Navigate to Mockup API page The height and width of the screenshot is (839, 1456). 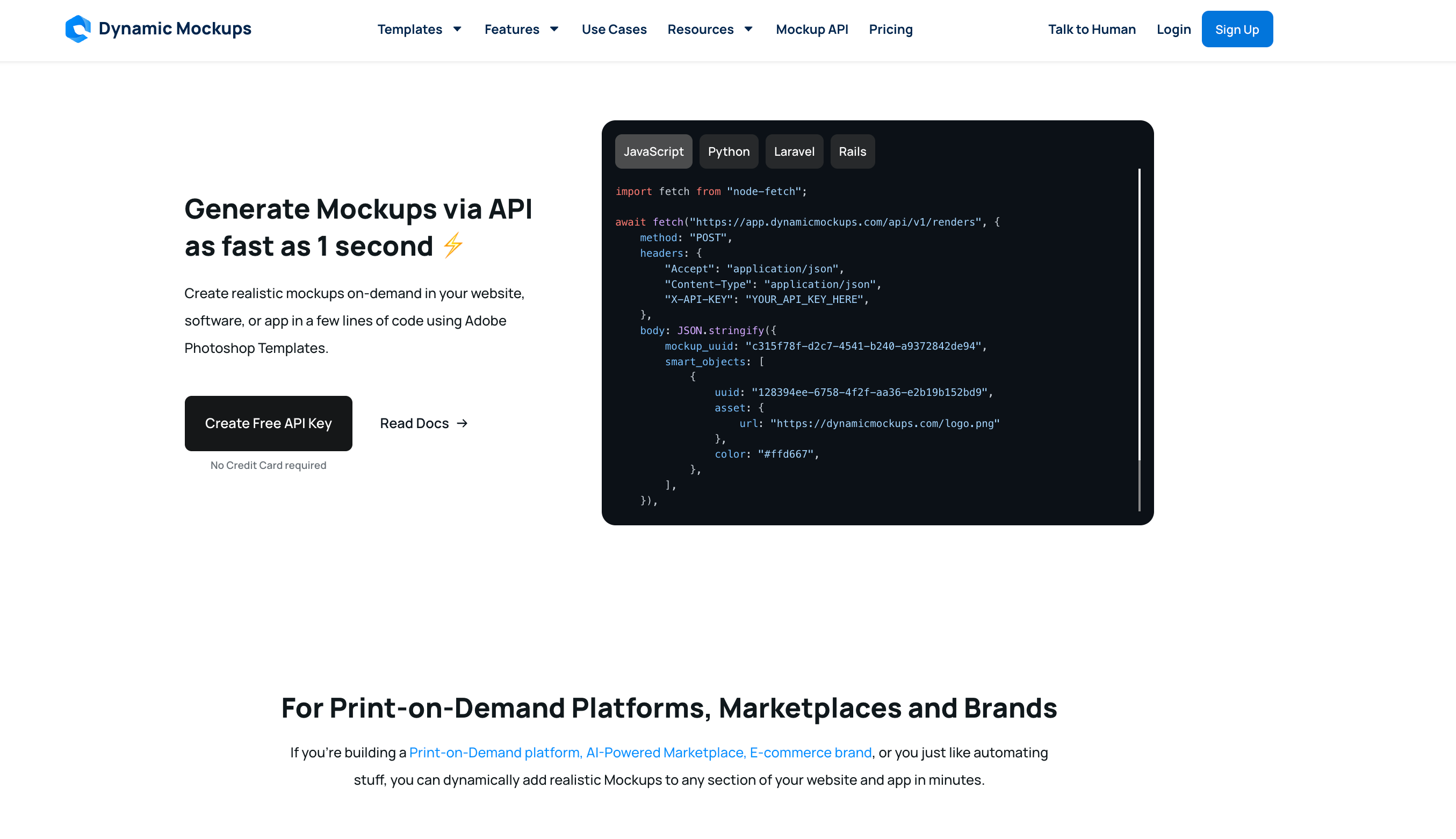pos(812,29)
